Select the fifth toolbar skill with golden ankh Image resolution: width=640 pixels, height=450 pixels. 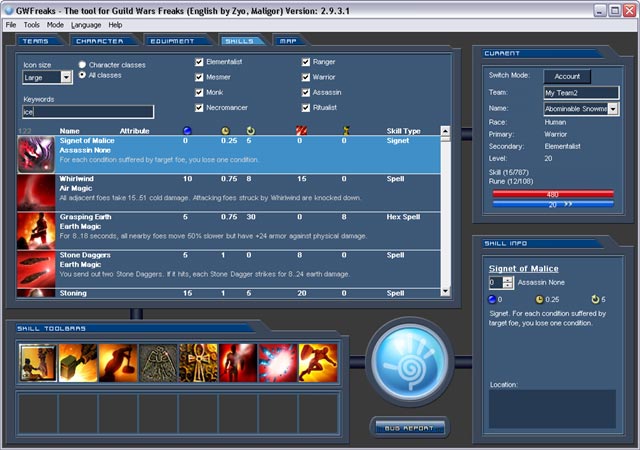click(x=198, y=363)
